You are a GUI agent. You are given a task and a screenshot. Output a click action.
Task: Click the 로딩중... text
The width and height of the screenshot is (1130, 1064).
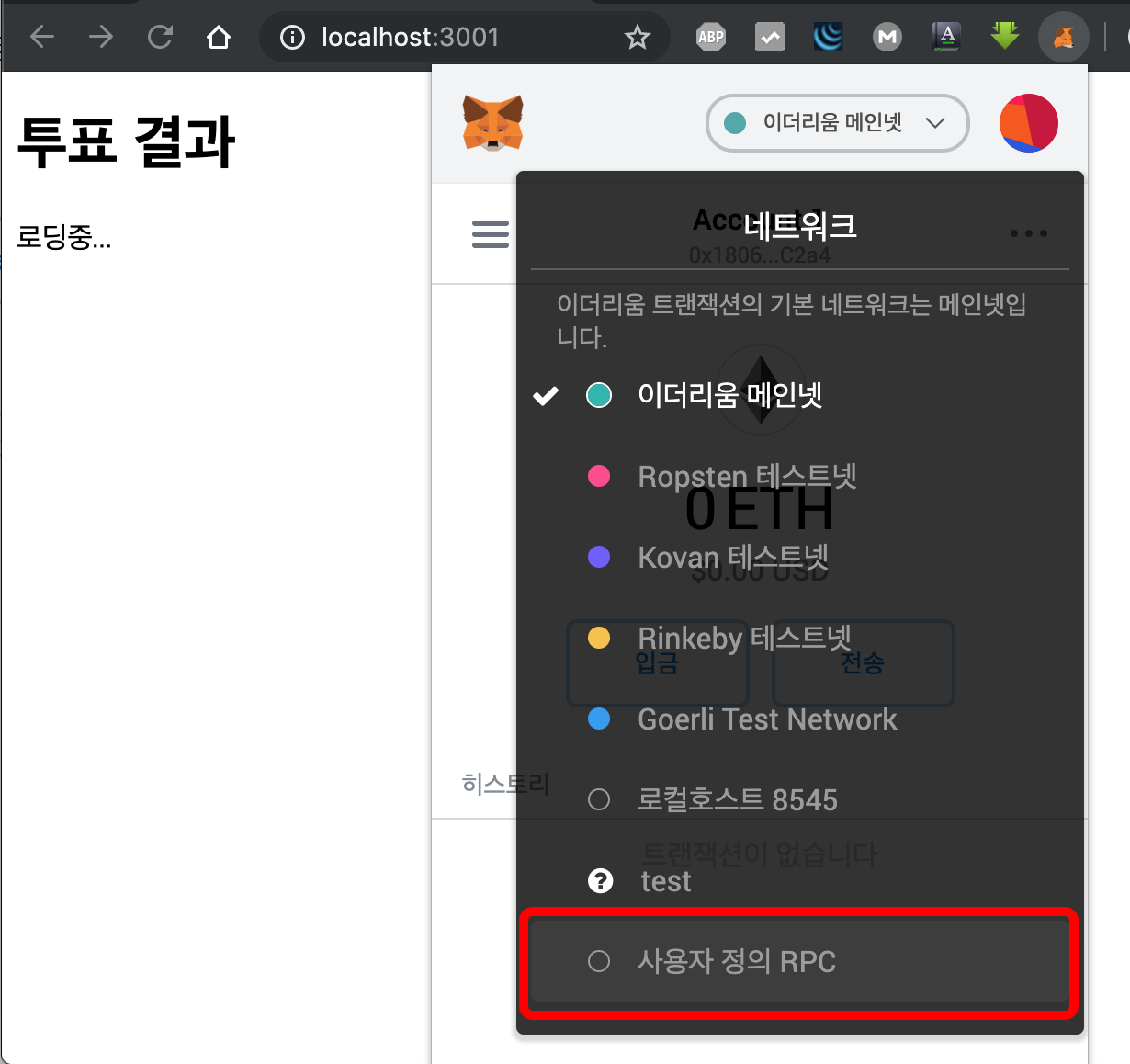tap(64, 238)
